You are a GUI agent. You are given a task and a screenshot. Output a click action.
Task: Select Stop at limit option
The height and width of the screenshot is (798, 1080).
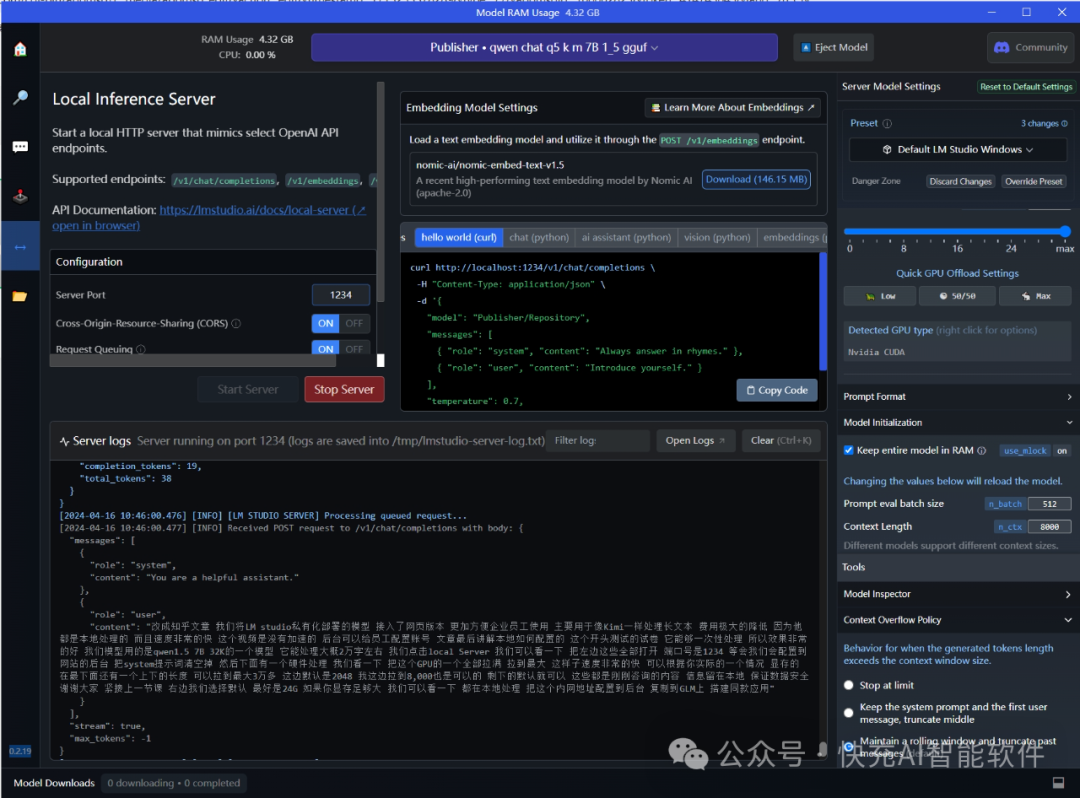coord(849,685)
